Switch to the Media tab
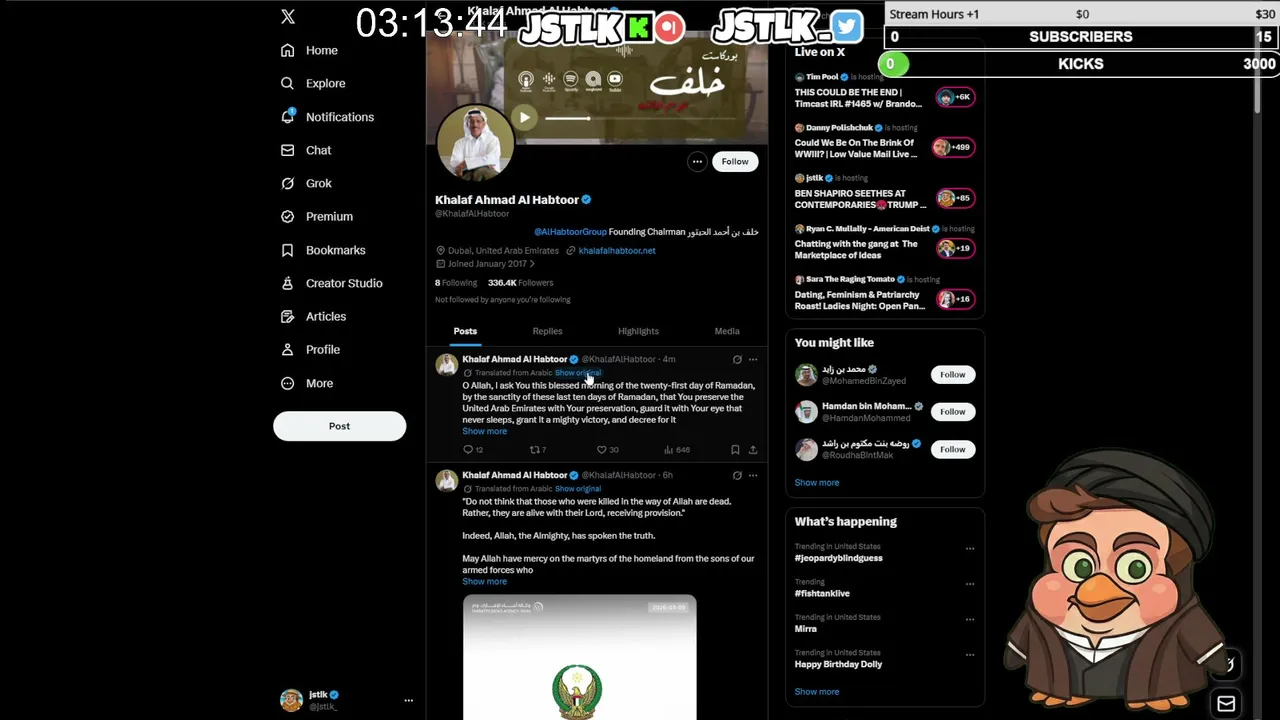This screenshot has width=1280, height=720. click(727, 331)
